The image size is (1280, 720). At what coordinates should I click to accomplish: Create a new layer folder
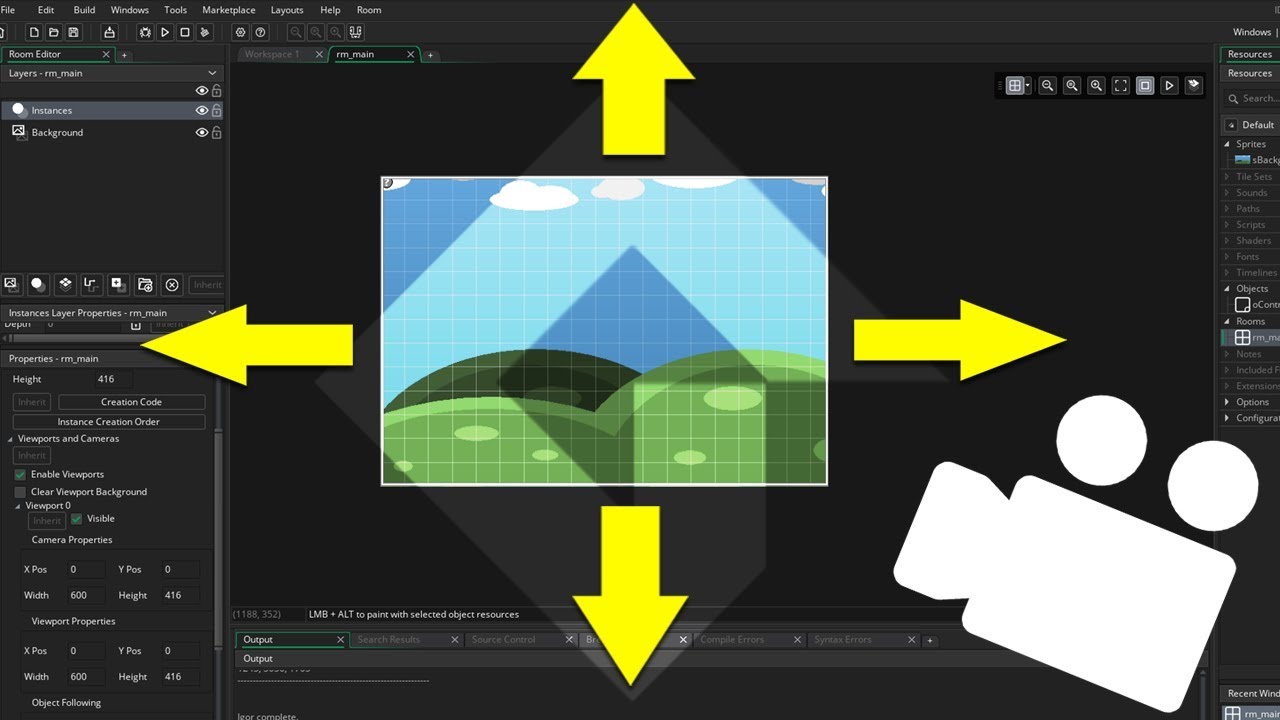coord(145,285)
